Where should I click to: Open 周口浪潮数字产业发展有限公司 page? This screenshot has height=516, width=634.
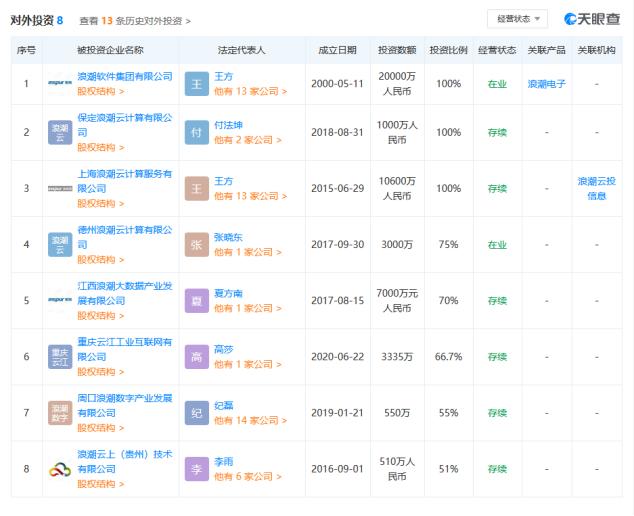tap(125, 406)
